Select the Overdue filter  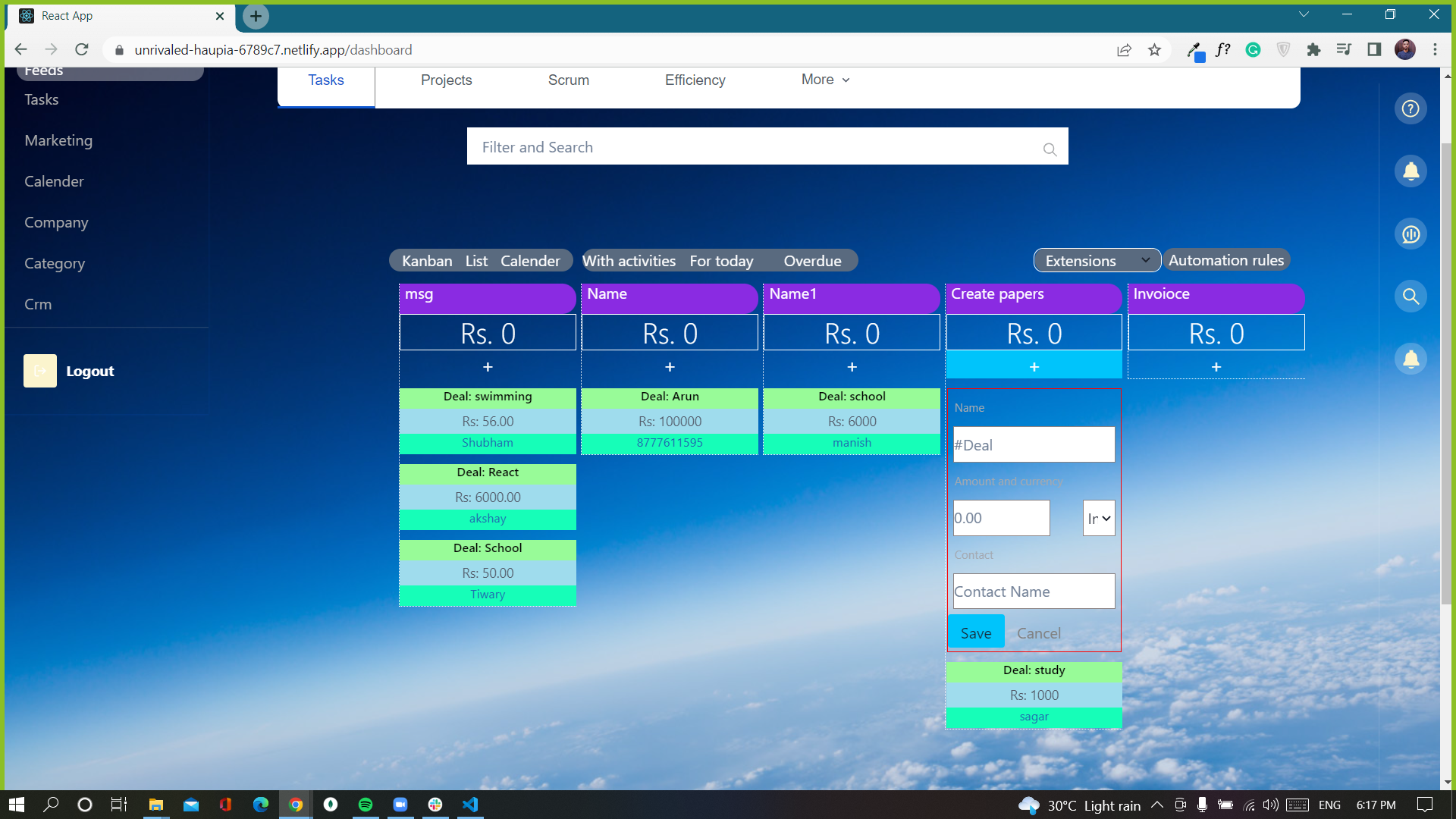(x=812, y=261)
